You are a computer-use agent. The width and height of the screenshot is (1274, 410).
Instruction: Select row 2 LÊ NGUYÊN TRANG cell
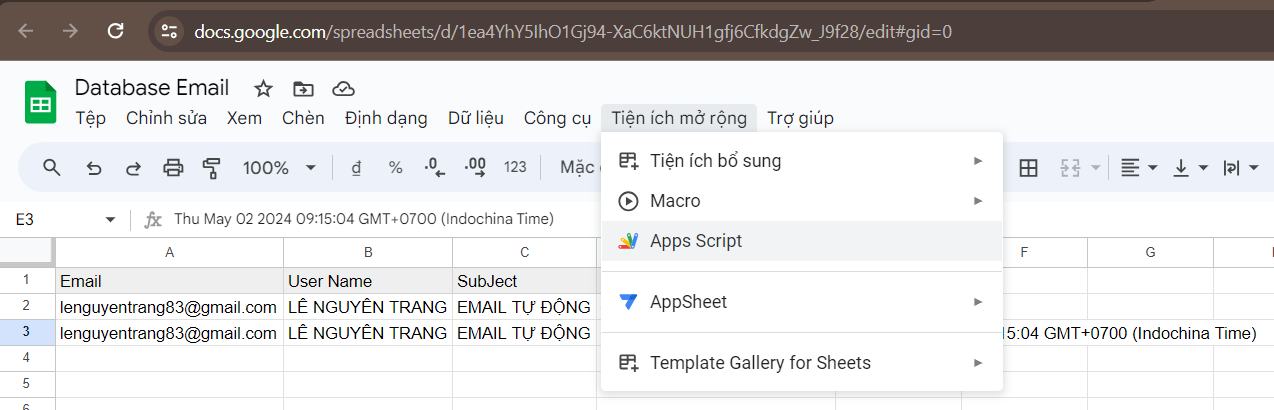[x=368, y=306]
